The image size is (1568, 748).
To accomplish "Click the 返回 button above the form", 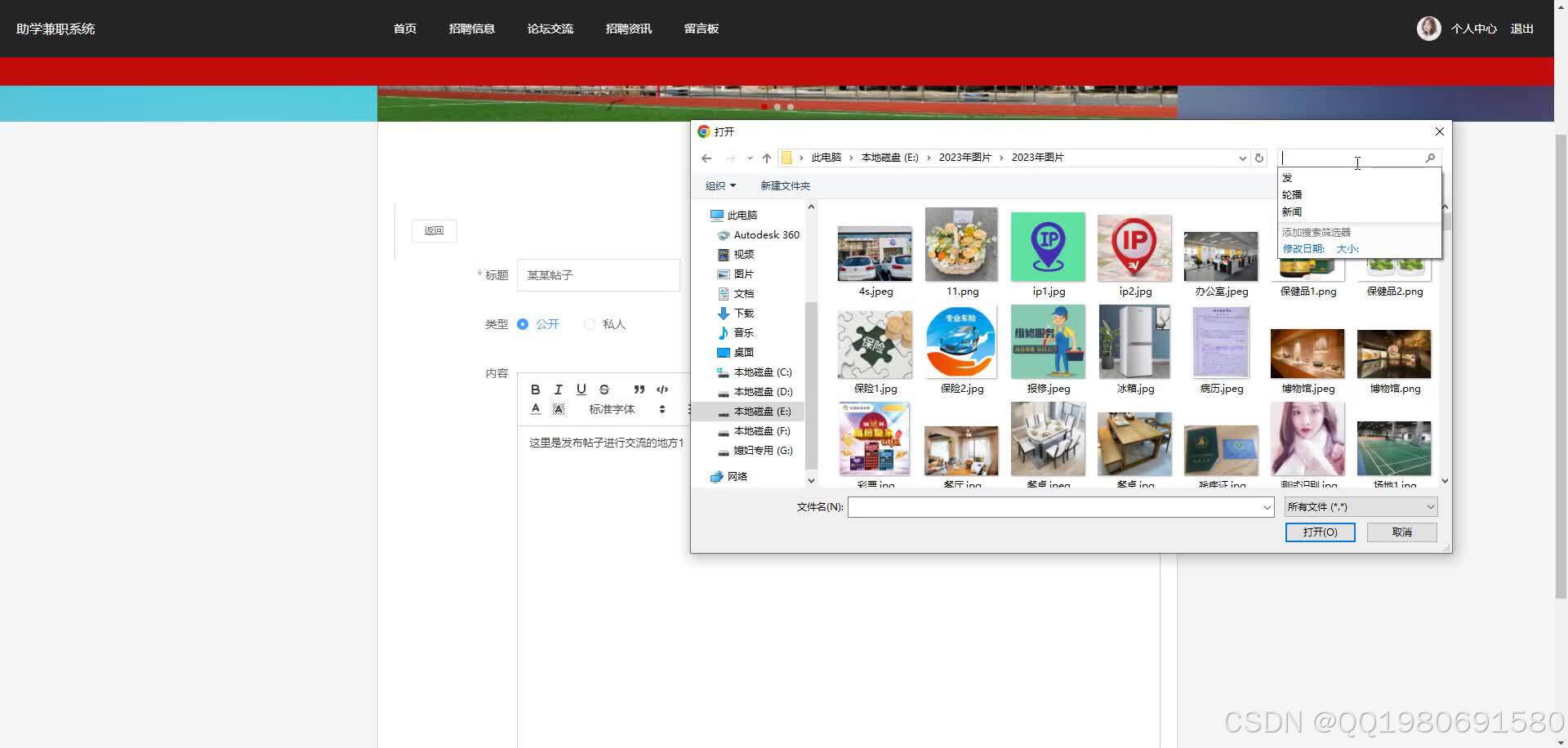I will (x=434, y=230).
